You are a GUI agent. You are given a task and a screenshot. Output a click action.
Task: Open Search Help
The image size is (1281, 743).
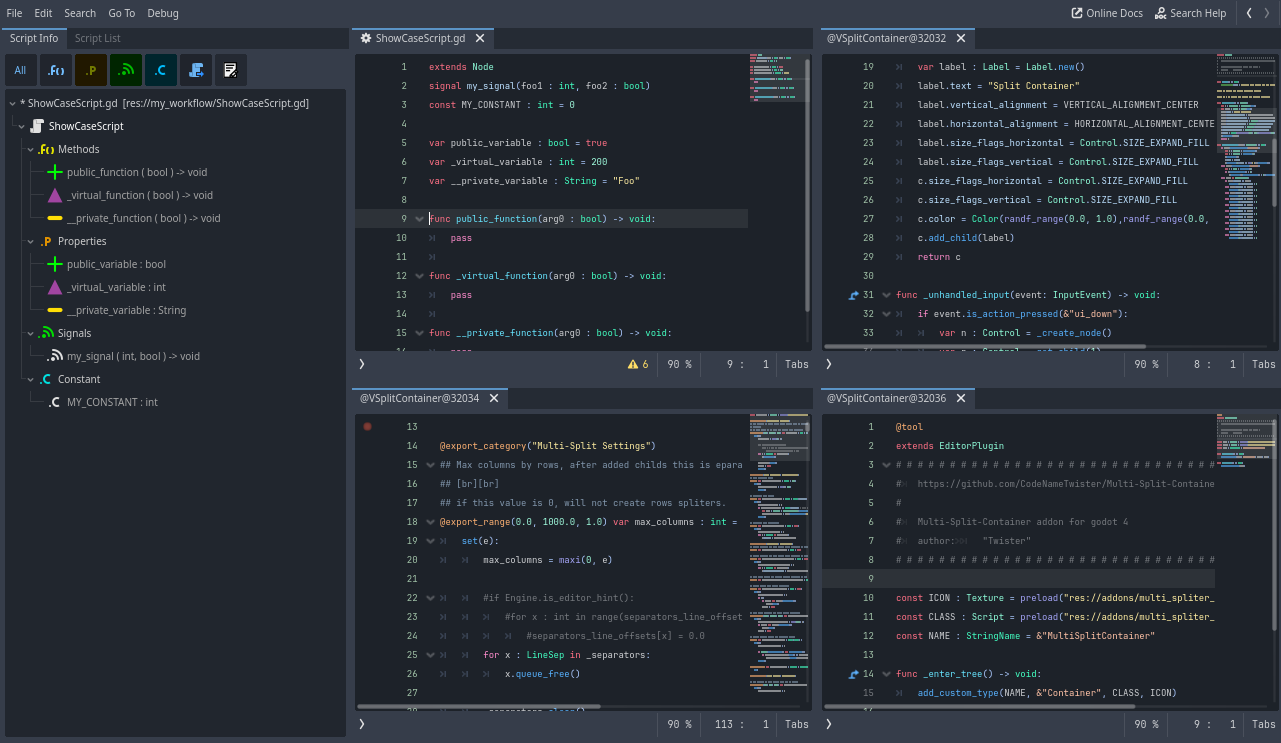(x=1190, y=13)
